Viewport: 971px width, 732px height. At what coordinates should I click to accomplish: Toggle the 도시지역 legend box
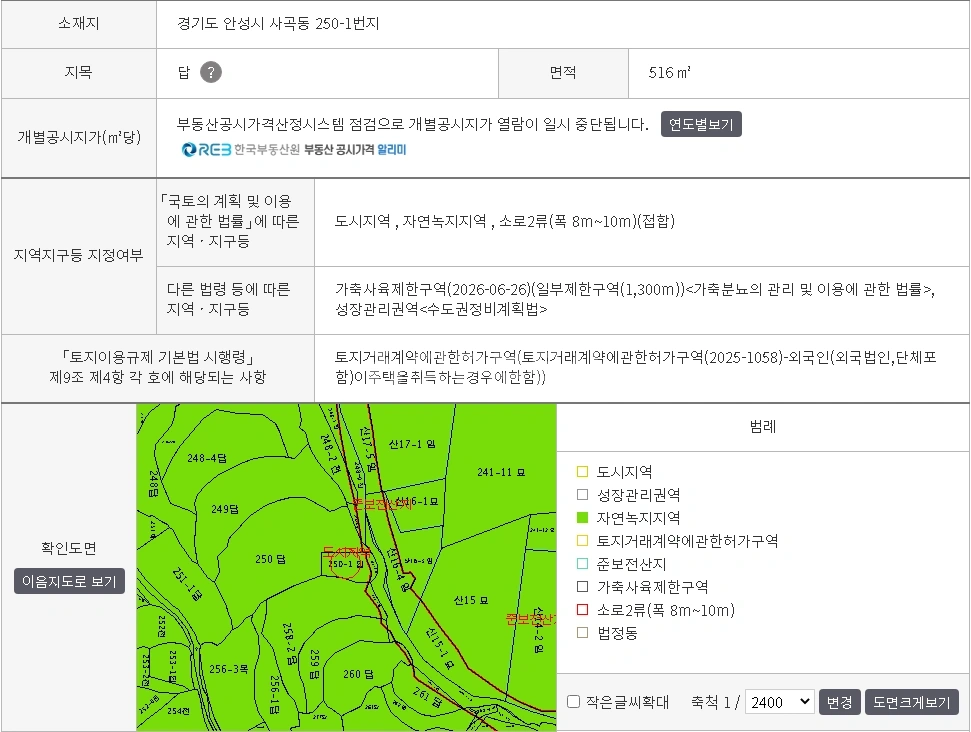point(582,472)
